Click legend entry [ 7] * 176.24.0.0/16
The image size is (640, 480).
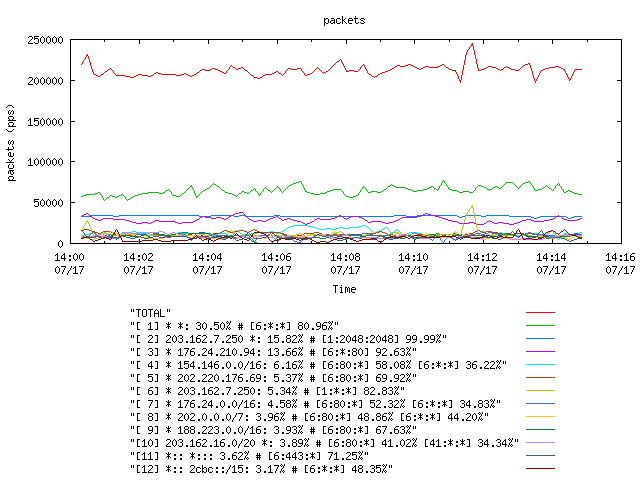pos(315,404)
